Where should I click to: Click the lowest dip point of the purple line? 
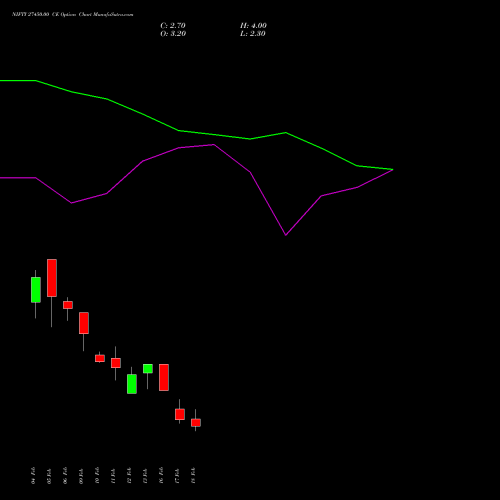coord(286,235)
